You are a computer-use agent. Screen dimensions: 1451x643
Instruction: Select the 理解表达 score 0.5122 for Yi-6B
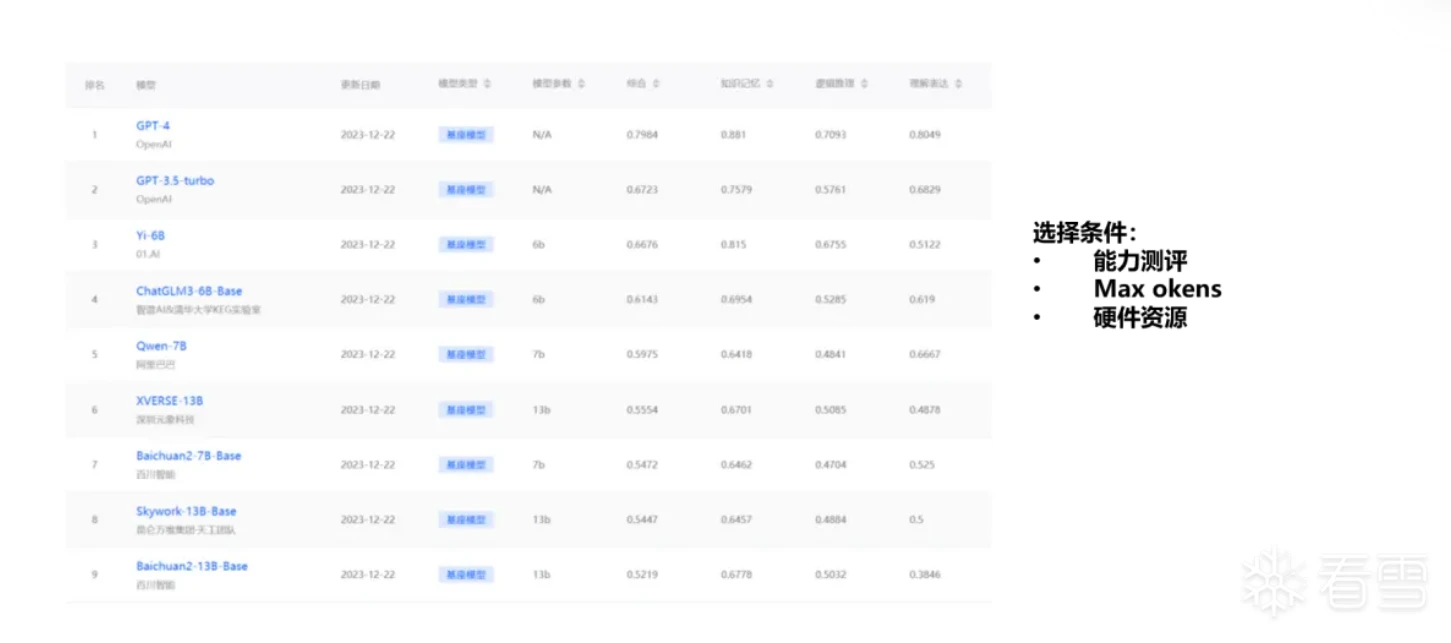[925, 244]
